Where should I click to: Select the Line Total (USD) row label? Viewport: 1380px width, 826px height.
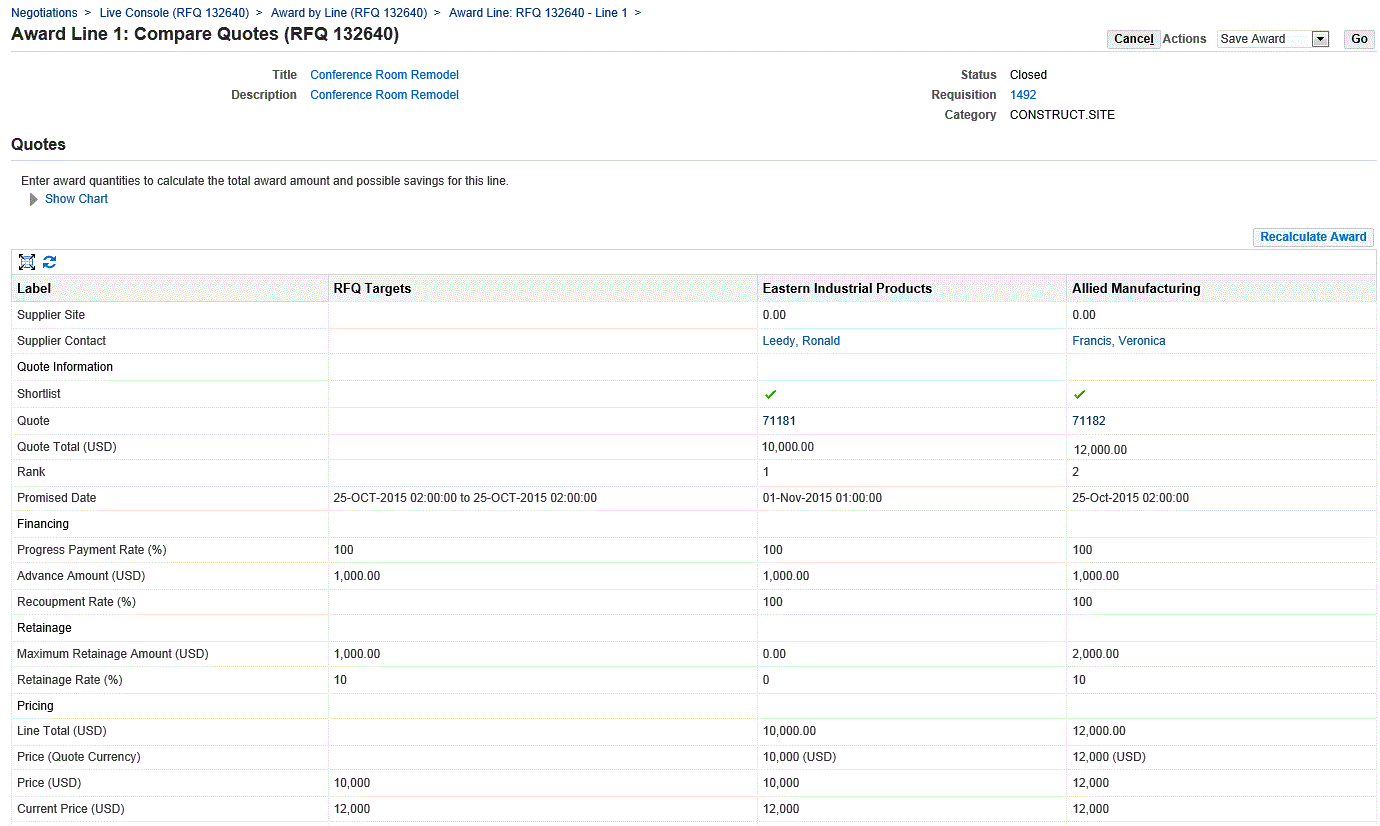pos(62,731)
